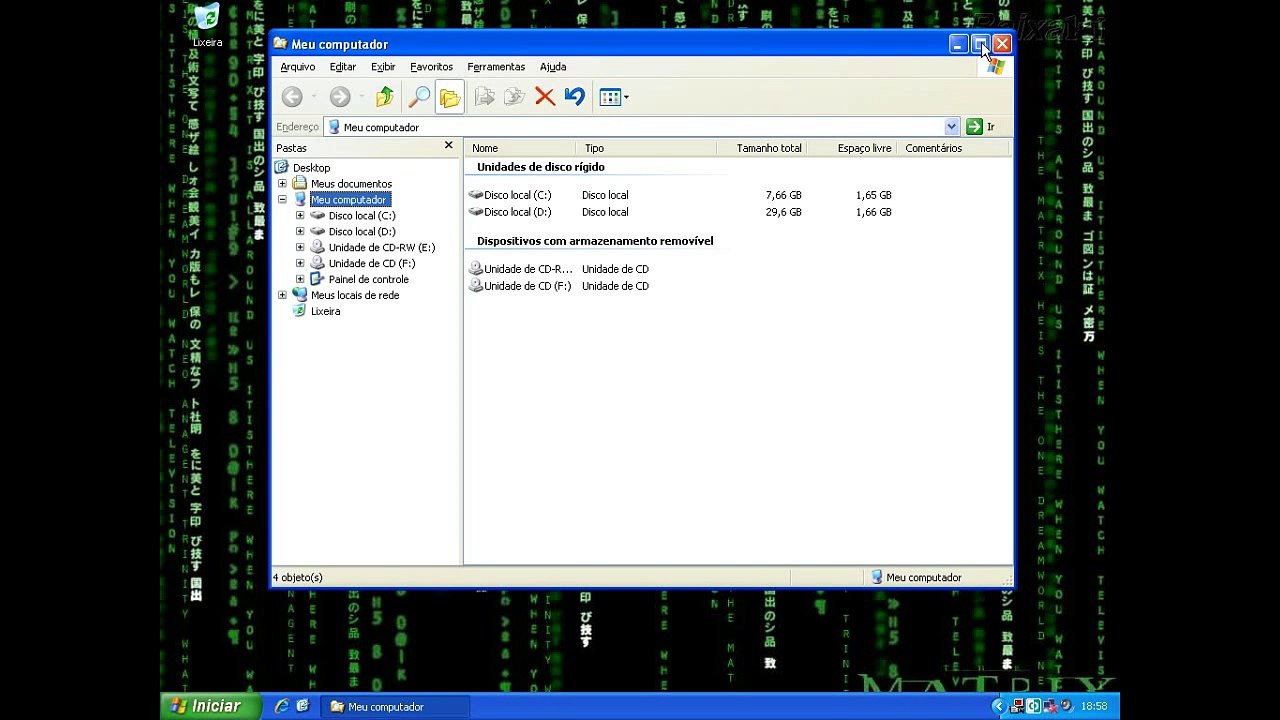Screen dimensions: 1280x720
Task: Expand Disco local (C:) tree node
Action: pos(300,216)
